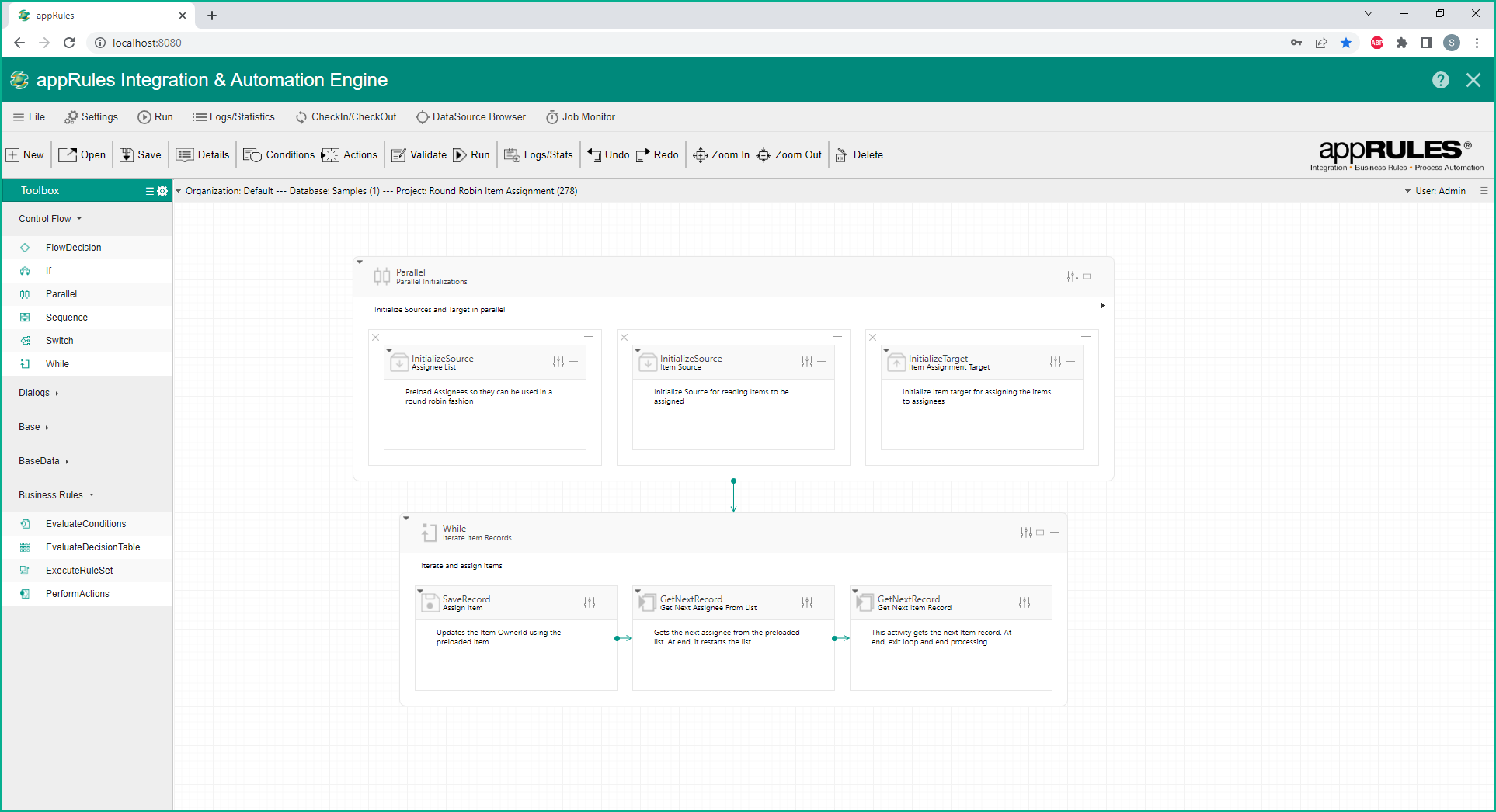Open settings sliders of InitializeTarget activity
Screen dimensions: 1496x812
coord(1056,362)
